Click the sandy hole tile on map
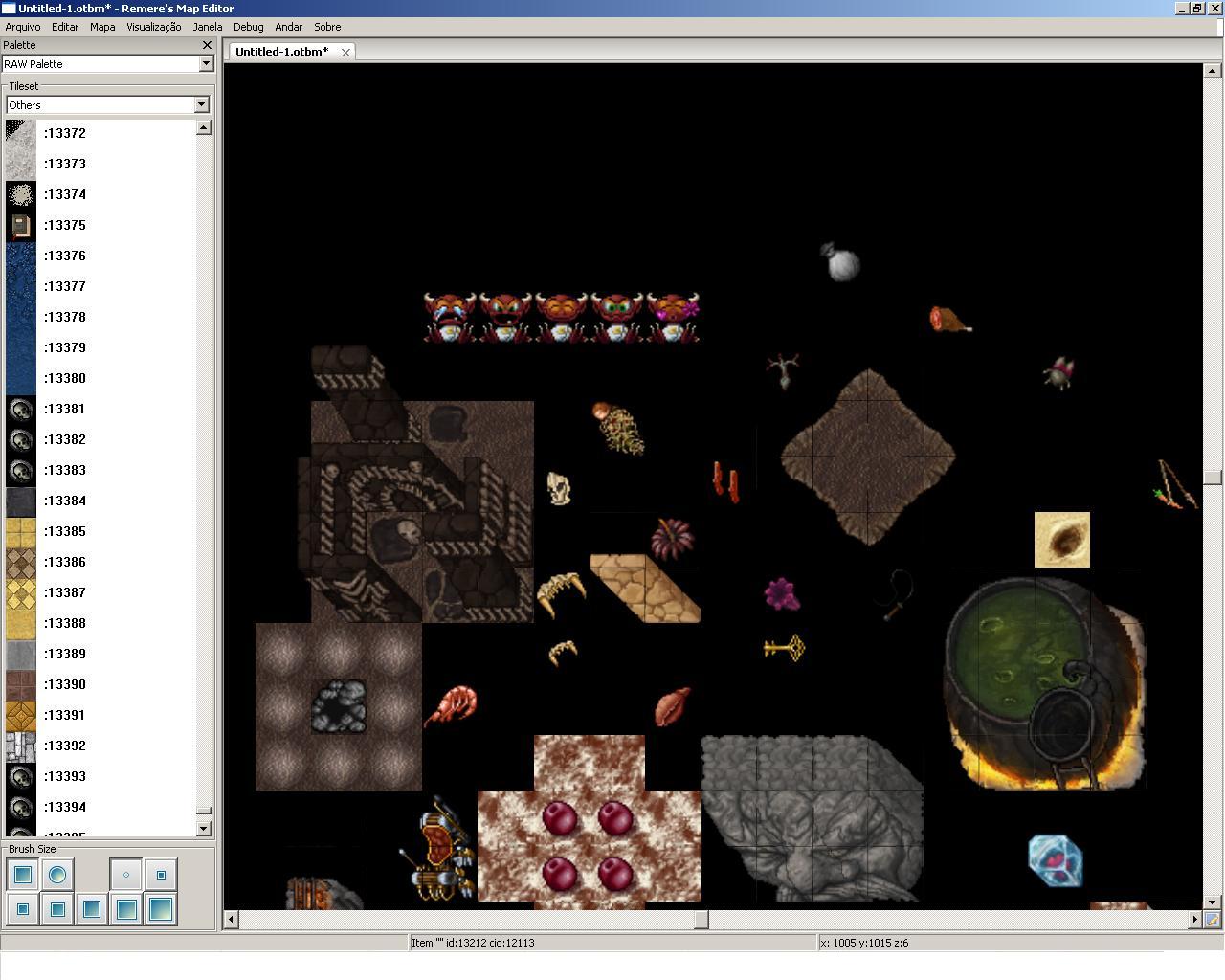The image size is (1225, 980). (1062, 540)
